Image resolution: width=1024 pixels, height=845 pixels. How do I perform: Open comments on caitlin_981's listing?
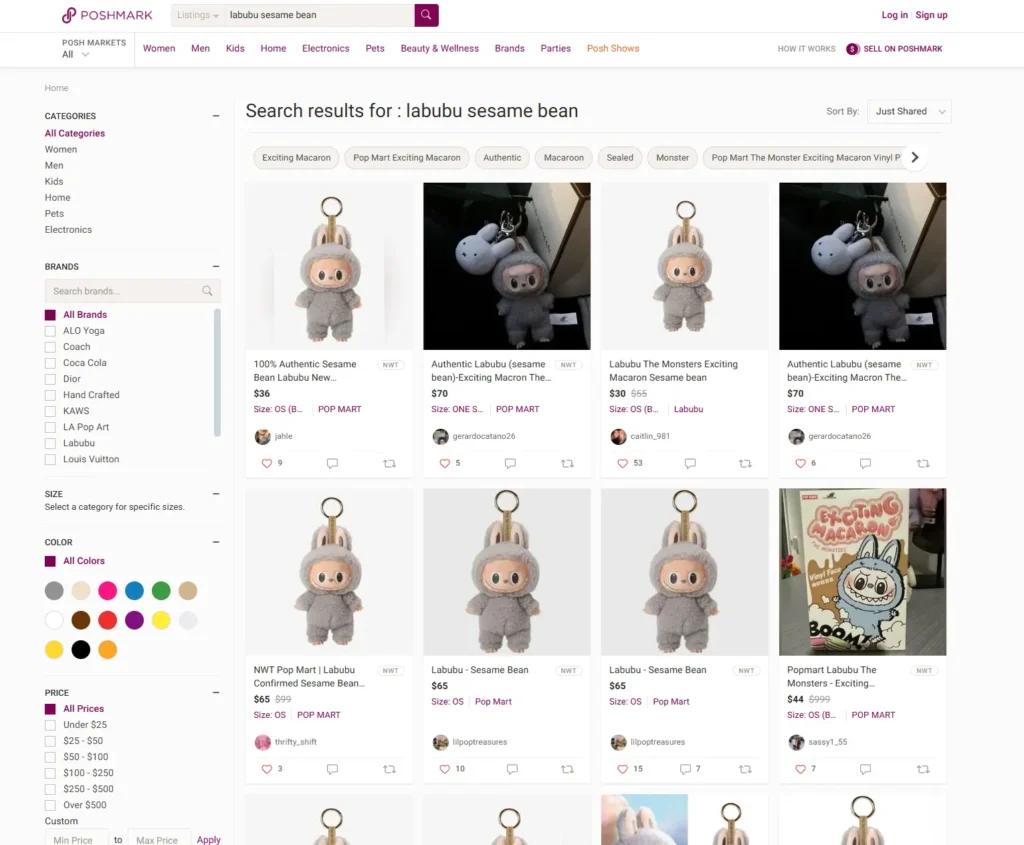tap(690, 463)
